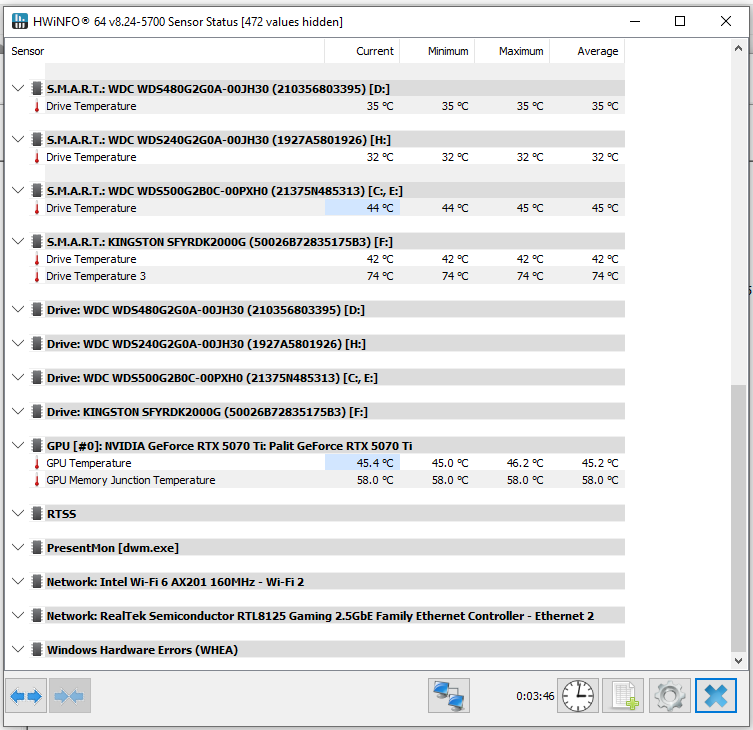Click thermometer icon beside GPU Memory Junction Temperature

36,480
